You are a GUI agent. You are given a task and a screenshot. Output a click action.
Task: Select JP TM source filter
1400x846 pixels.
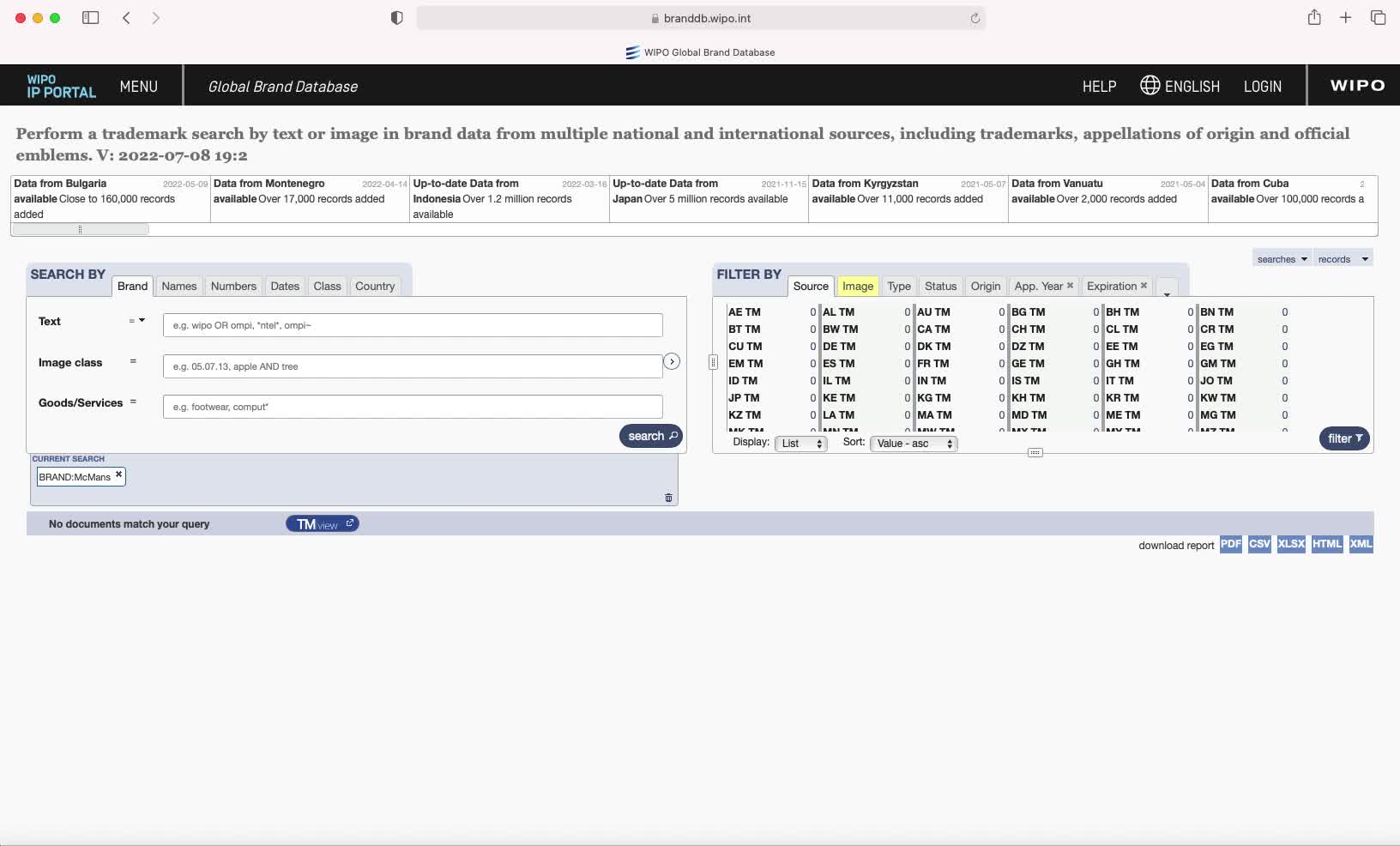[744, 398]
